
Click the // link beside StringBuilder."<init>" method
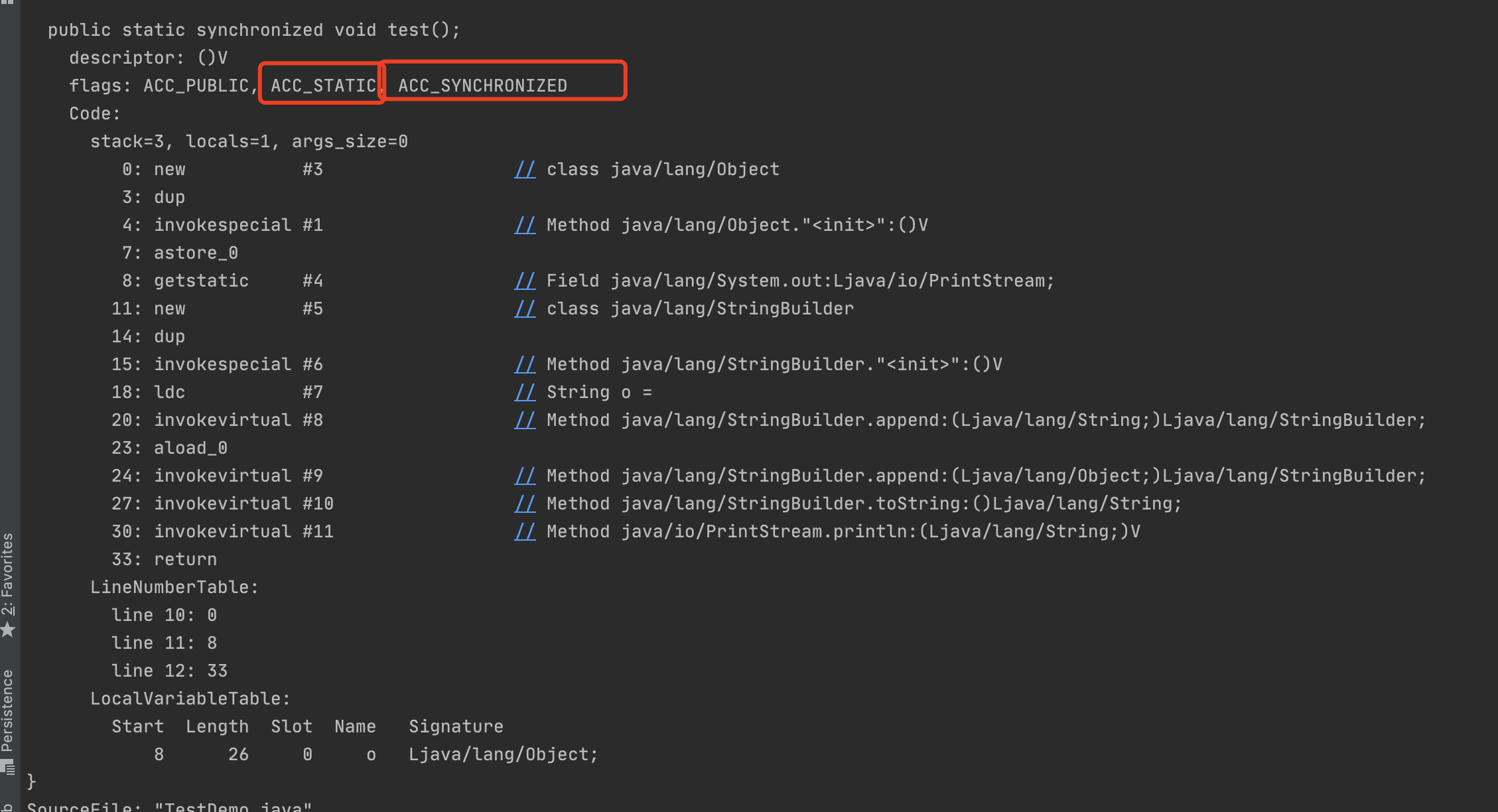[525, 365]
